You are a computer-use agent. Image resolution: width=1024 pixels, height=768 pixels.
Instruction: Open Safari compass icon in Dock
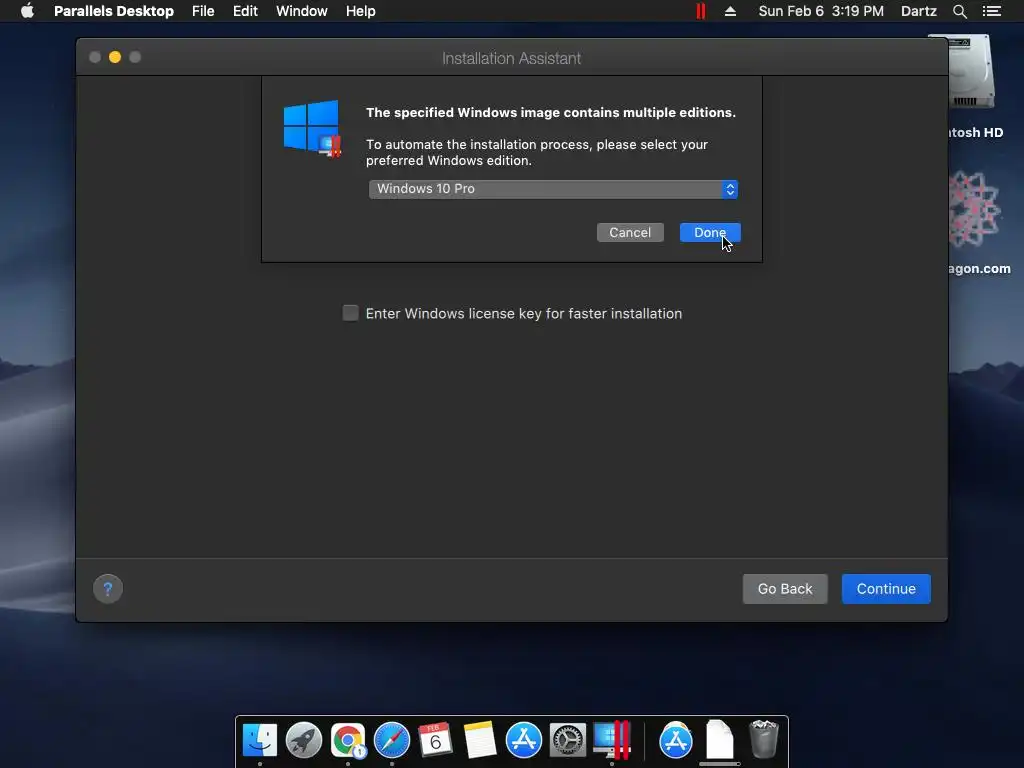tap(392, 740)
